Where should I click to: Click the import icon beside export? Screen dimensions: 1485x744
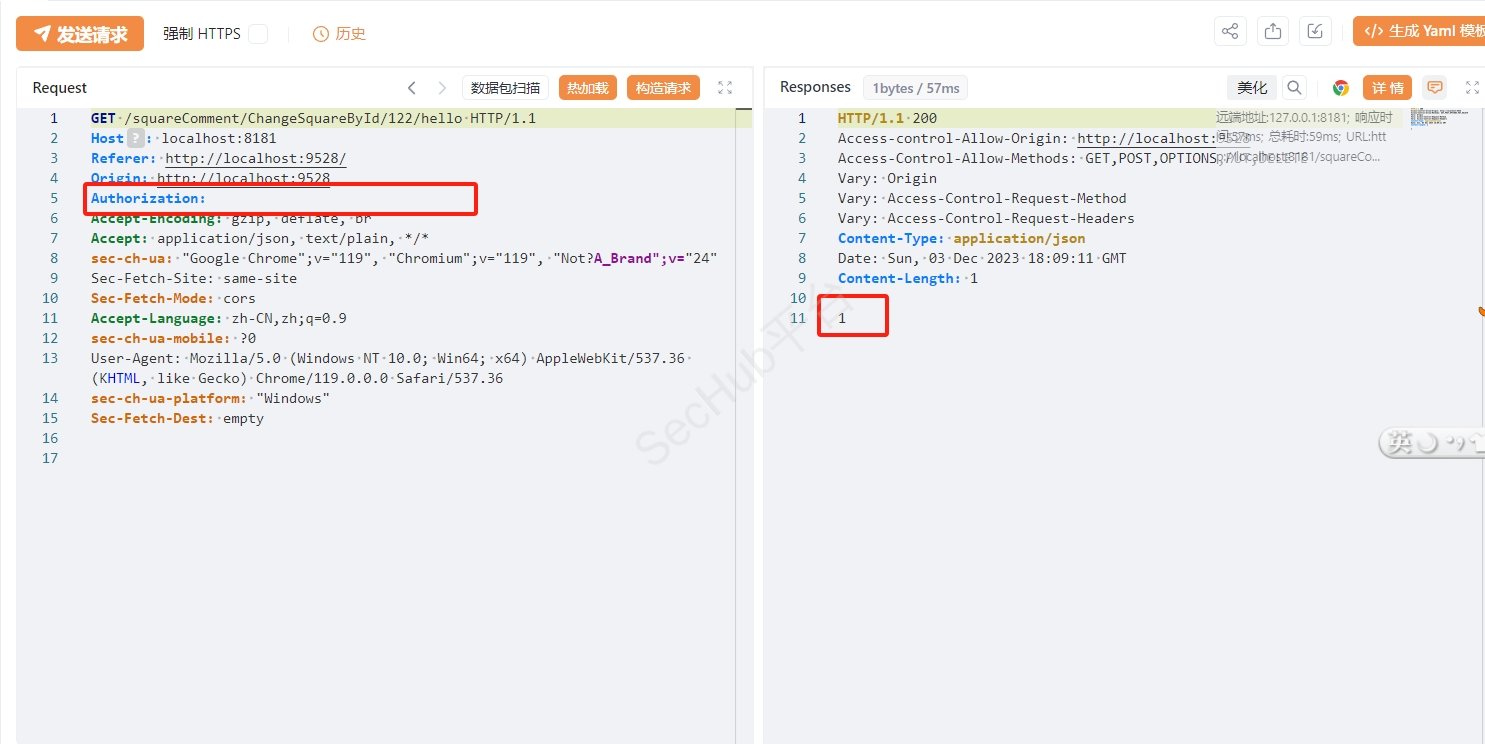point(1315,32)
